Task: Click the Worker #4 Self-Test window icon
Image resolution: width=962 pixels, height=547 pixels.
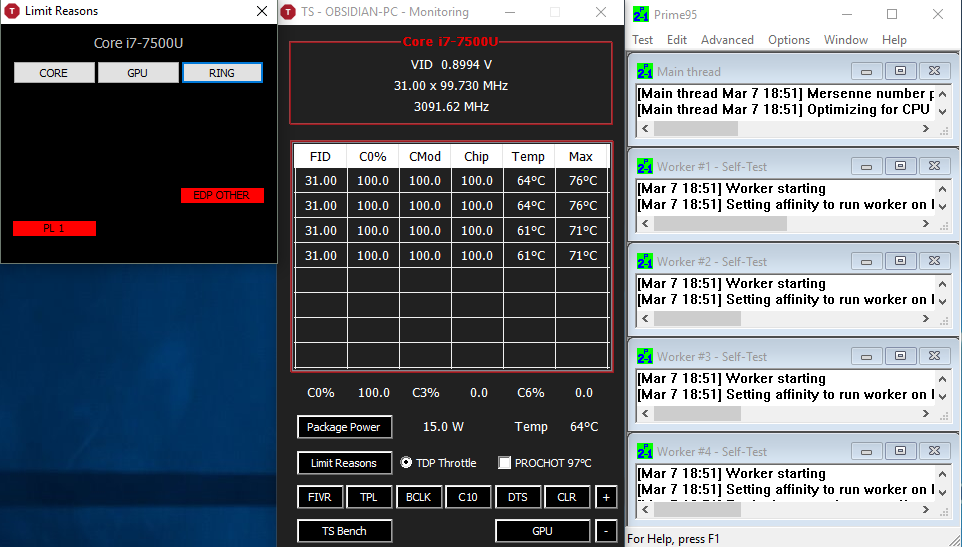Action: coord(644,451)
